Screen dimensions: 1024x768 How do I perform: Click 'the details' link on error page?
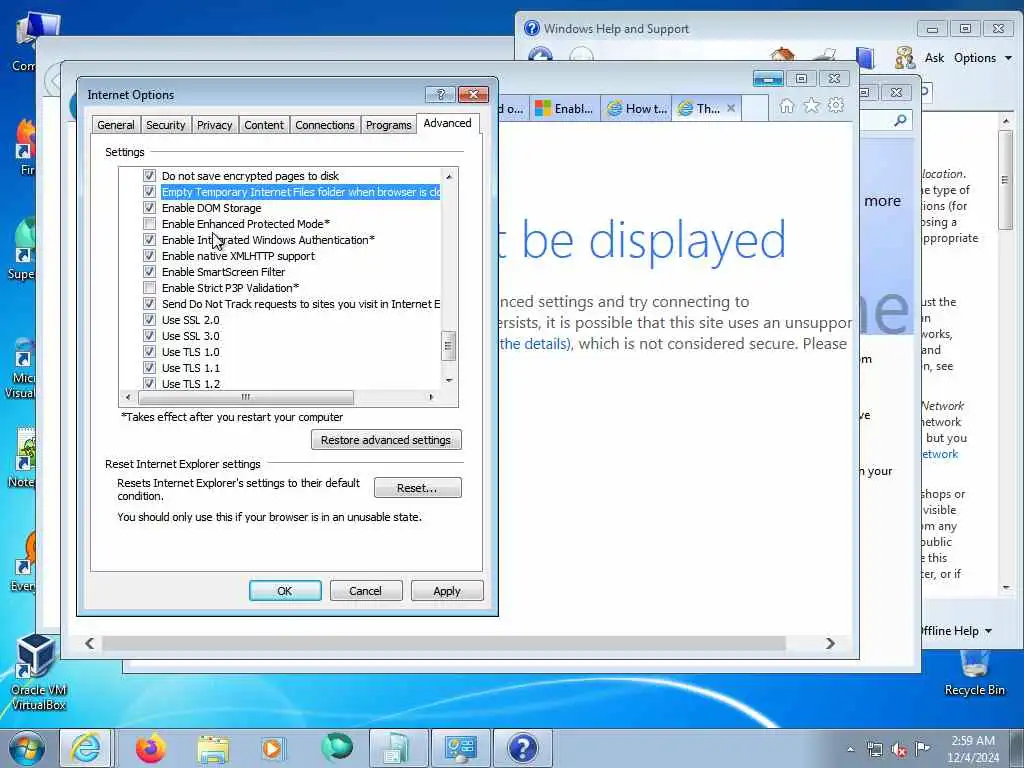[x=534, y=344]
